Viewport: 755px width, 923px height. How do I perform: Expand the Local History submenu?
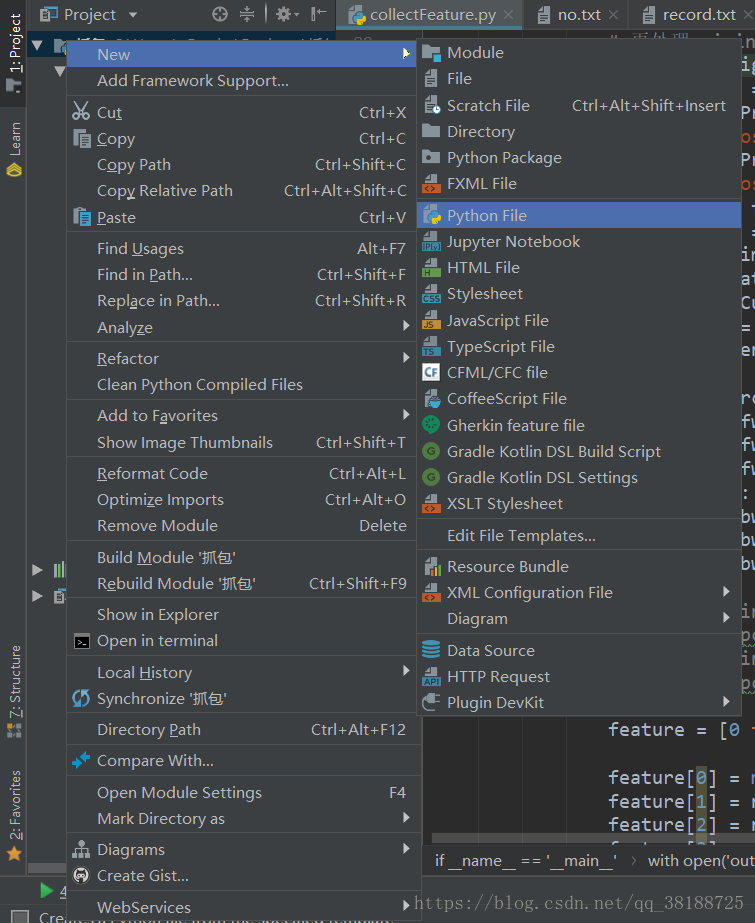tap(406, 670)
